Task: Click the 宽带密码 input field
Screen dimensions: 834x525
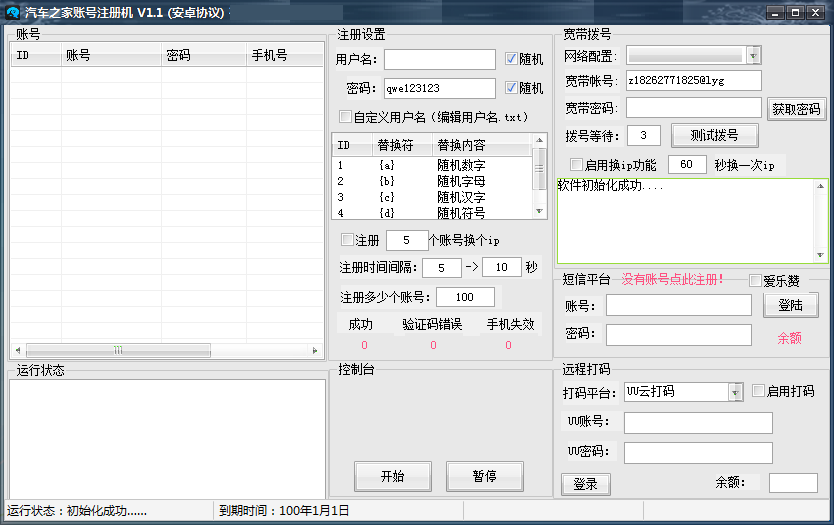Action: pos(694,108)
